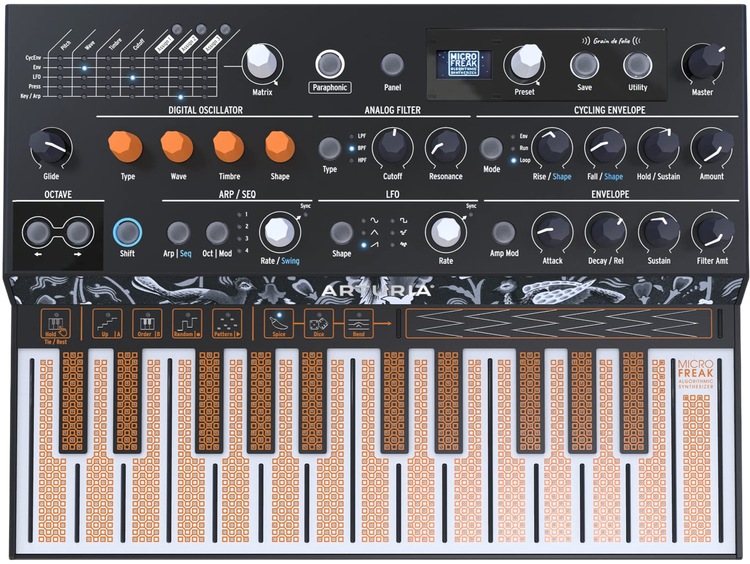
Task: Click the filter Cutoff knob
Action: [393, 147]
